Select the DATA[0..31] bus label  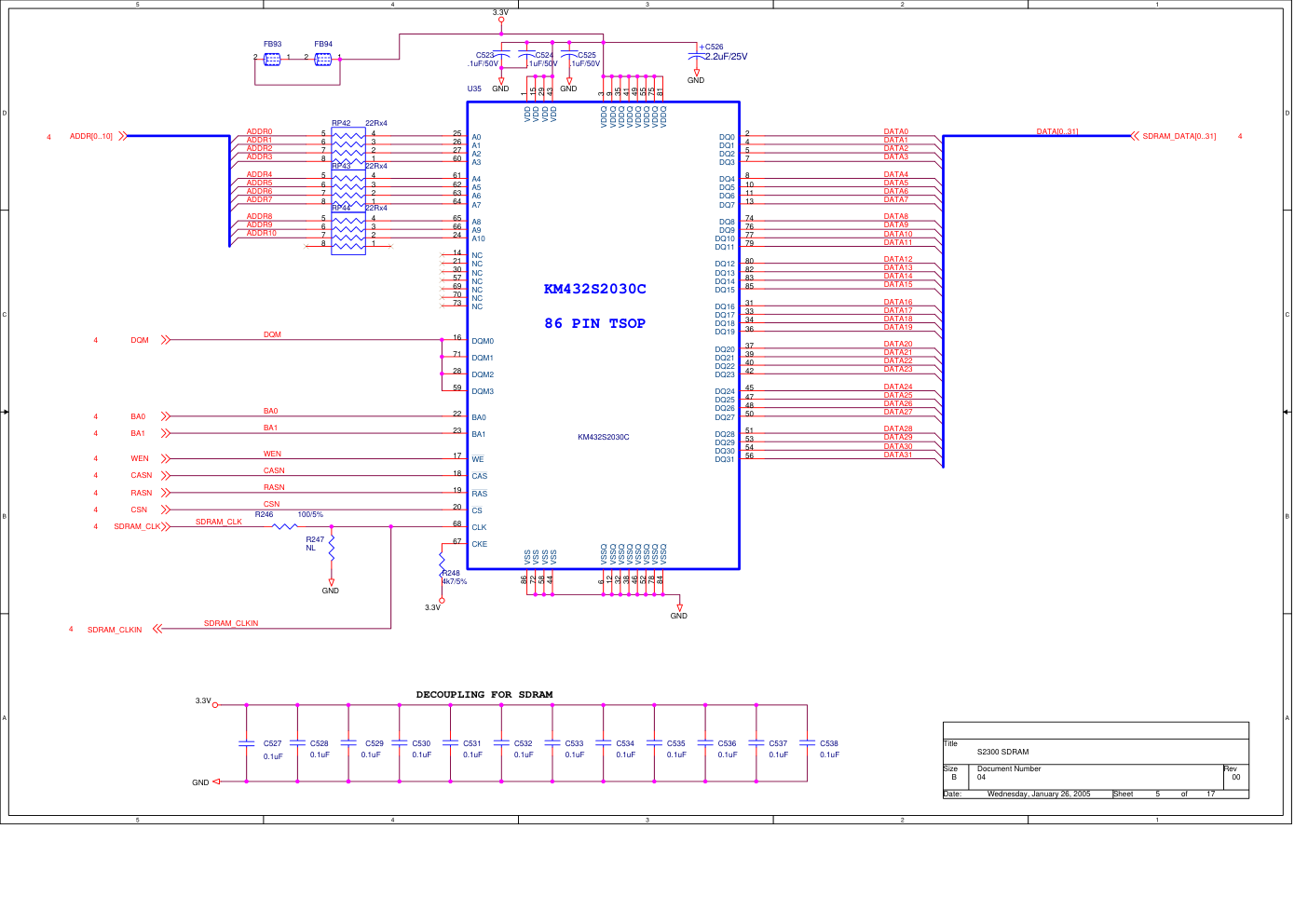pos(1057,131)
